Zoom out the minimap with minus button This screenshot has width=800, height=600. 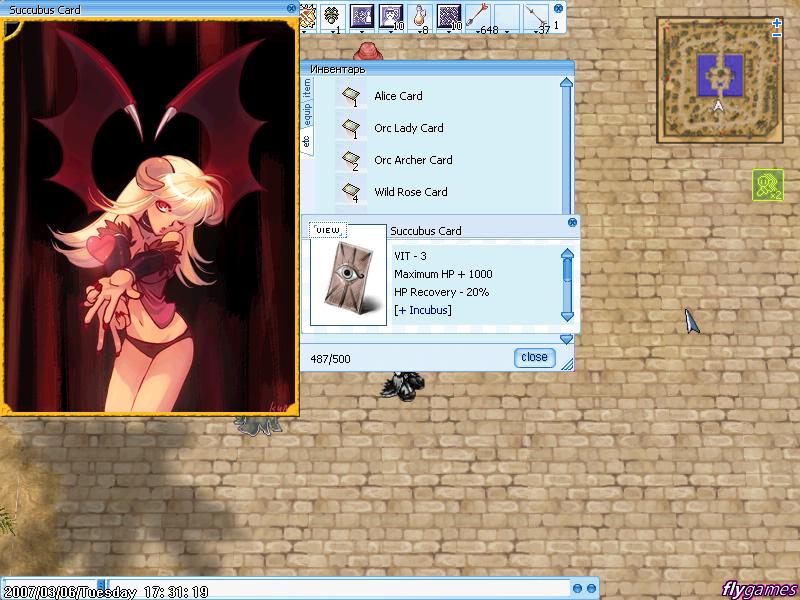coord(777,36)
